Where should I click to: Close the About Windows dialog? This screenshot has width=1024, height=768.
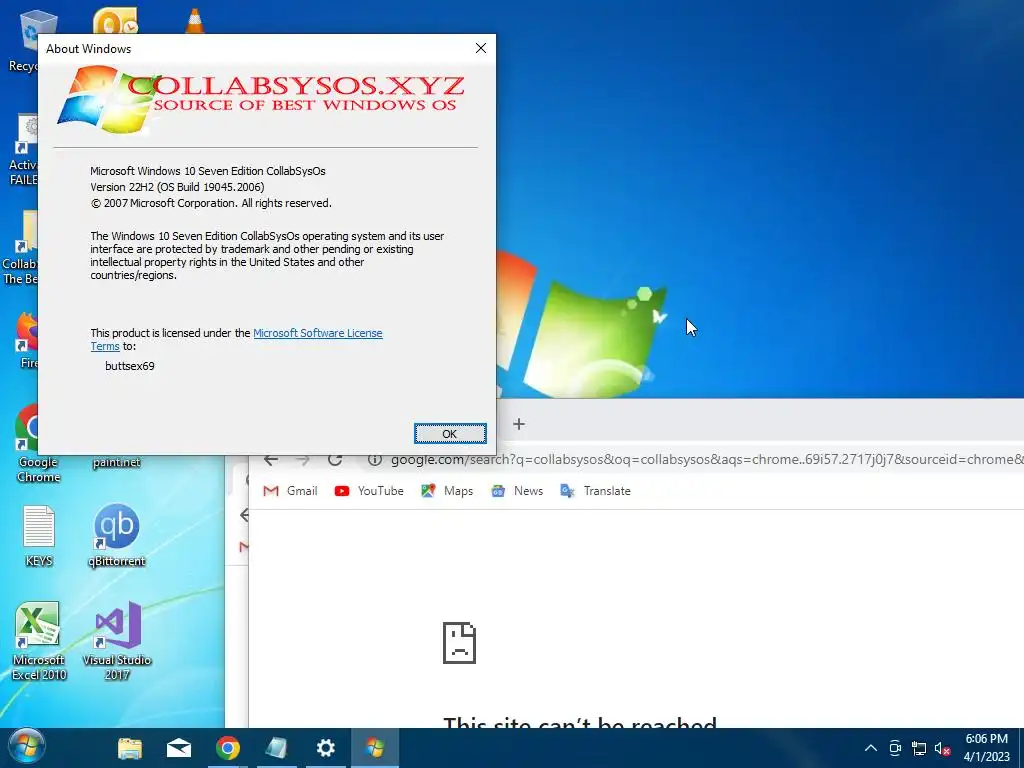coord(481,48)
